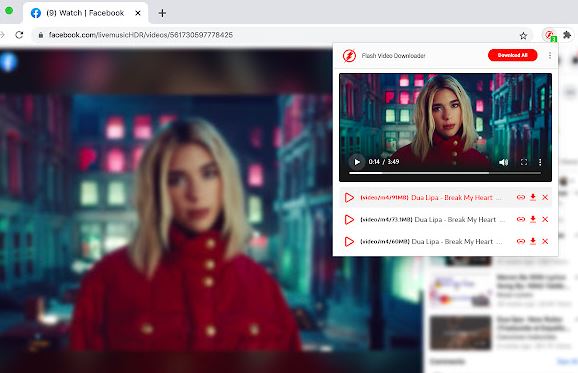Click the address bar URL

click(x=140, y=35)
